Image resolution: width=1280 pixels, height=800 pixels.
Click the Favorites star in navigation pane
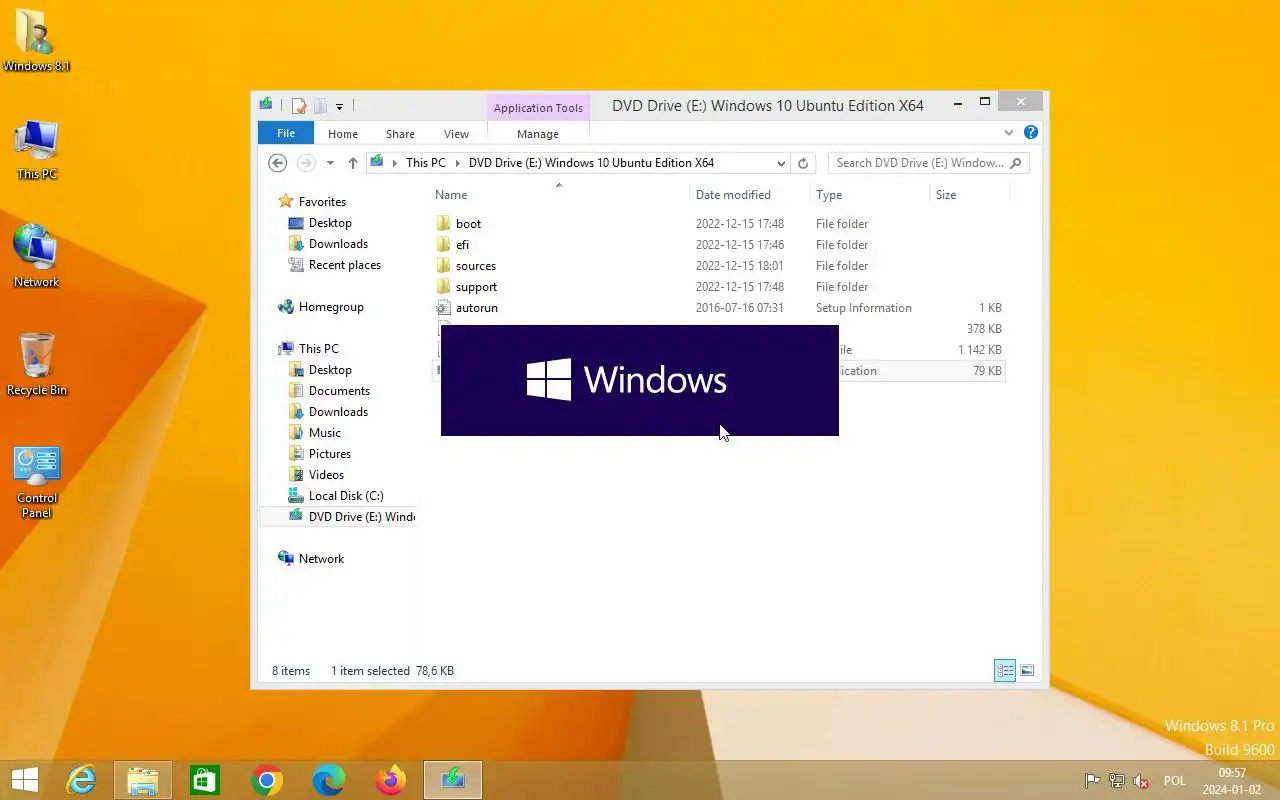click(286, 201)
